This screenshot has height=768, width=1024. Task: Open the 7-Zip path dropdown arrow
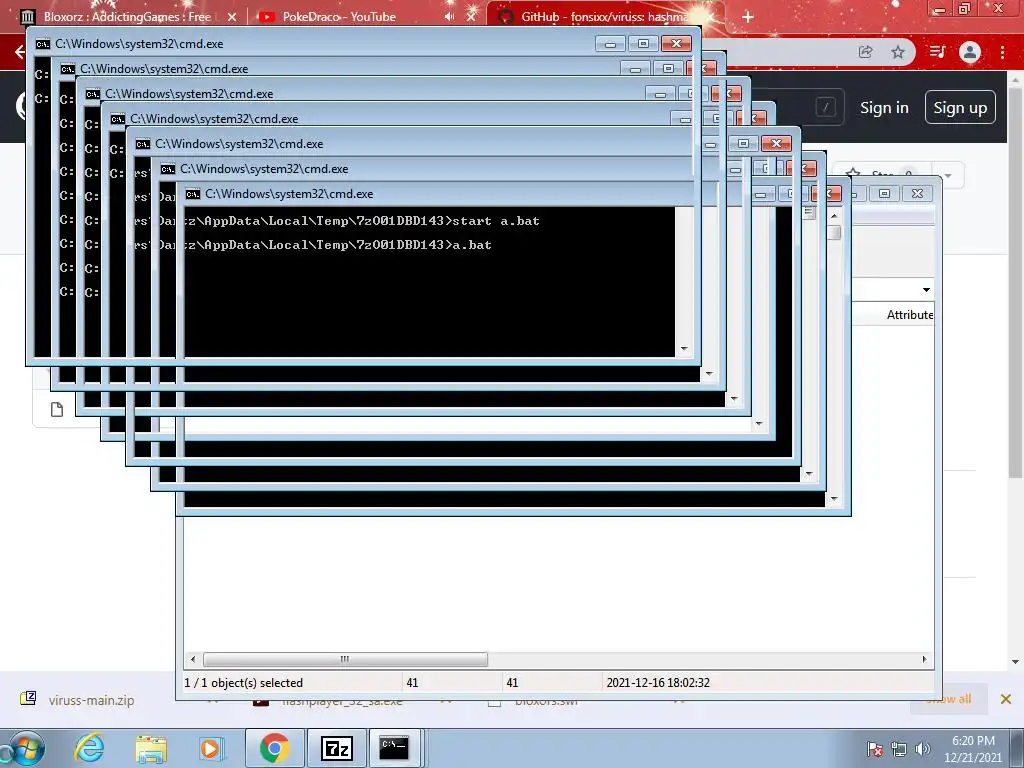[x=926, y=289]
